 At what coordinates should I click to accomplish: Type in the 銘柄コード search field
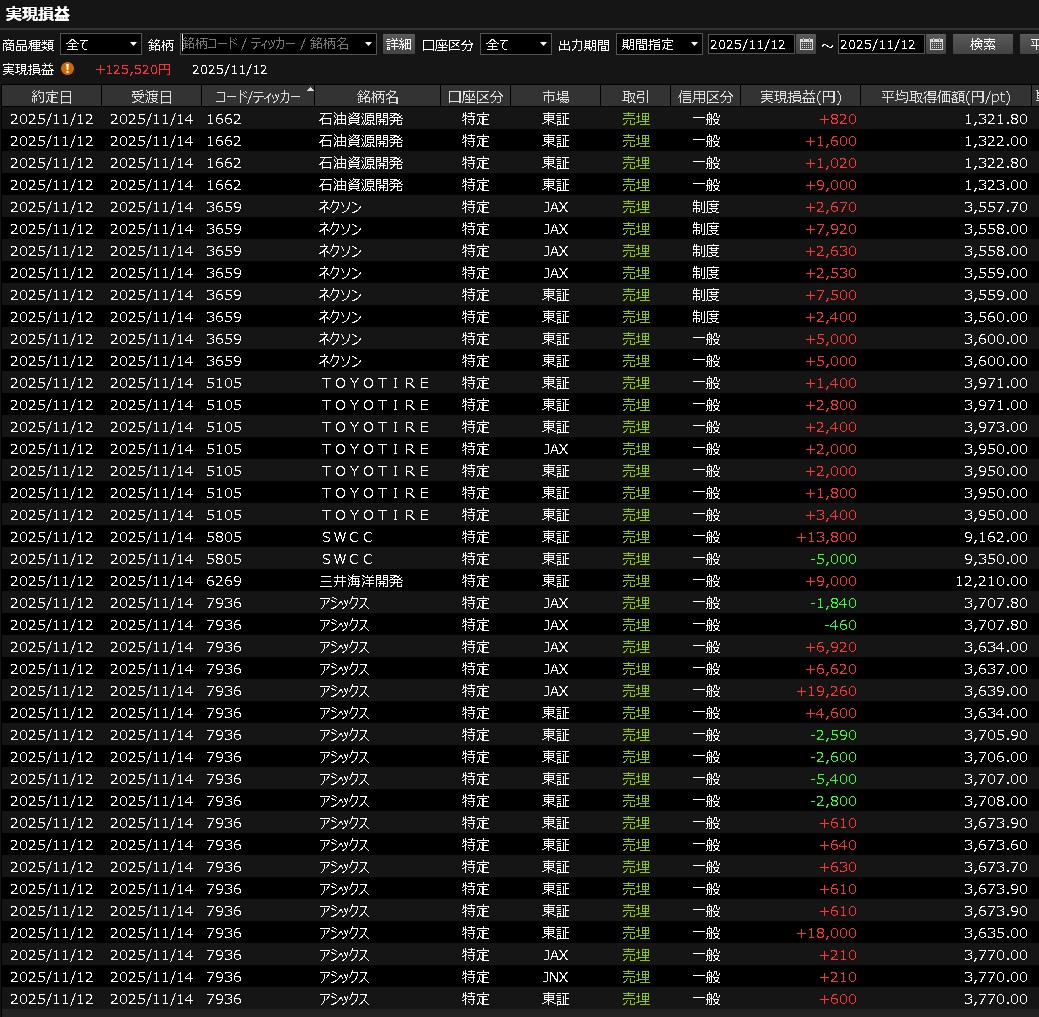click(x=268, y=44)
